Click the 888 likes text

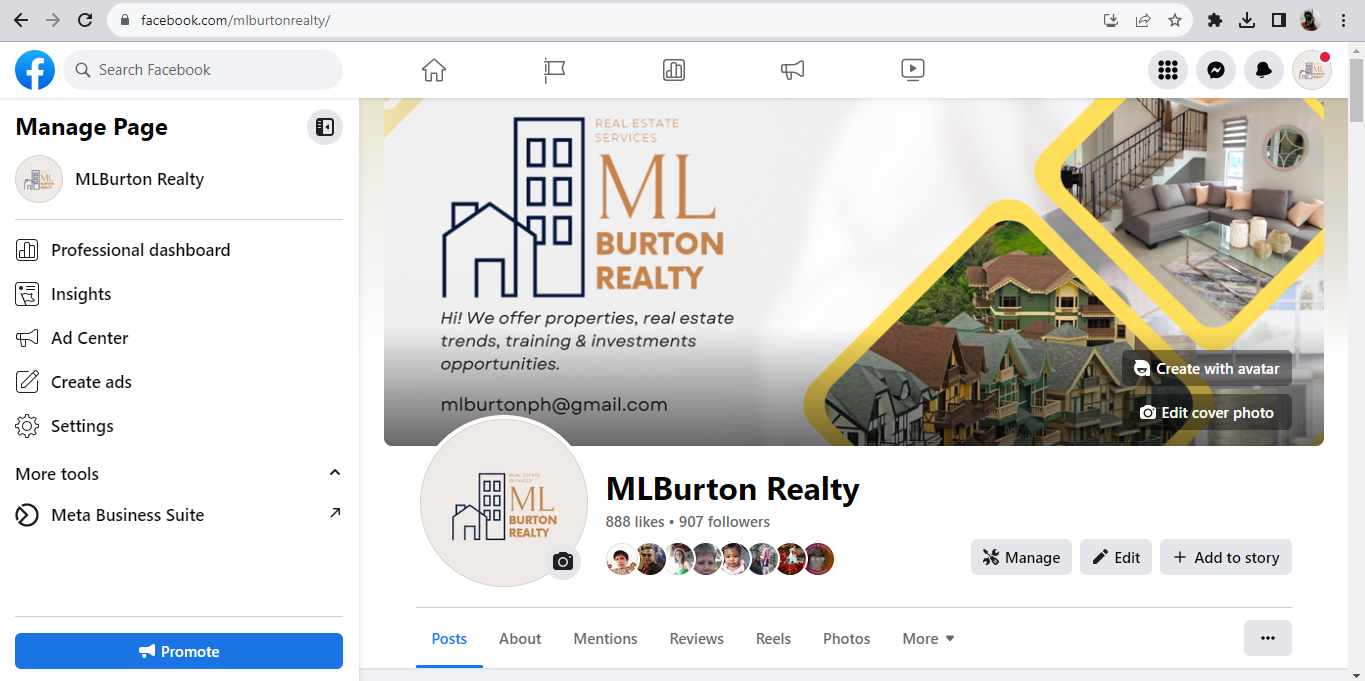pos(635,522)
